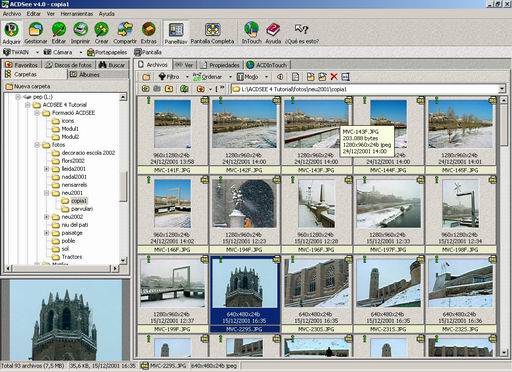Click the Cámara acquire button
This screenshot has height=372, width=512.
click(58, 52)
